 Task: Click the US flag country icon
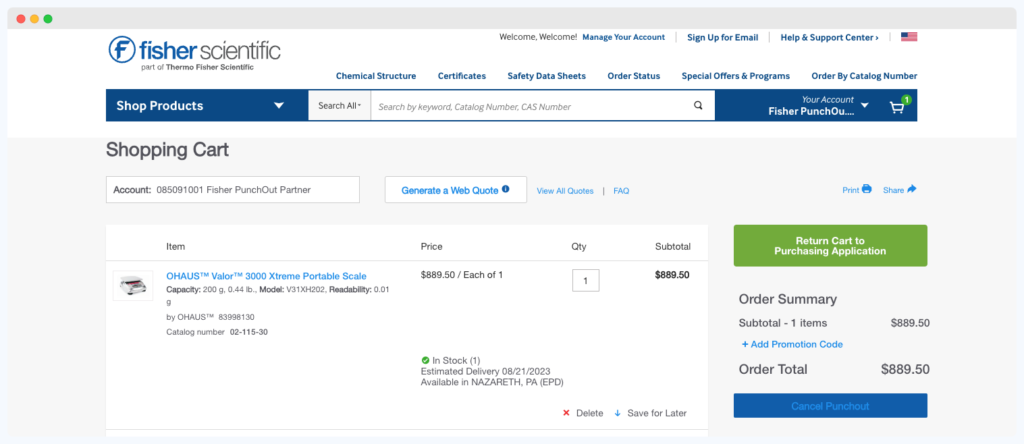pos(908,37)
